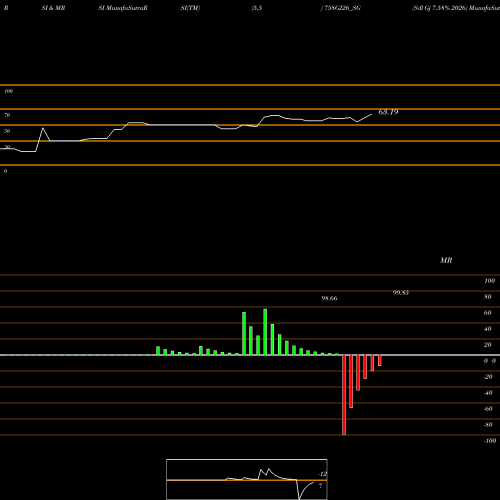Click the RSI axis label 0
The height and width of the screenshot is (500, 500).
(x=5, y=171)
